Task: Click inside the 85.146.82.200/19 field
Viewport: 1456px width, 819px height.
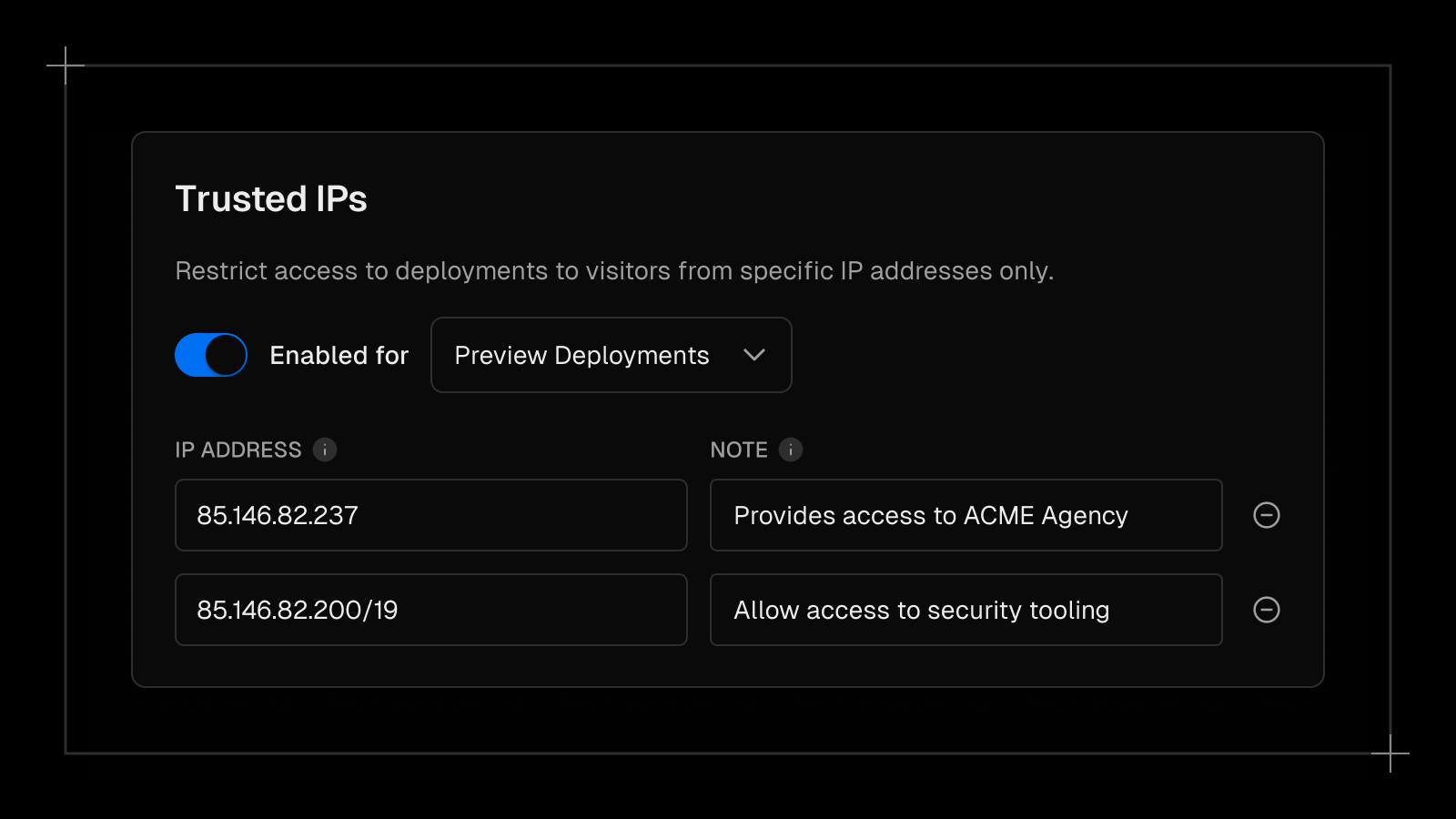Action: (x=431, y=610)
